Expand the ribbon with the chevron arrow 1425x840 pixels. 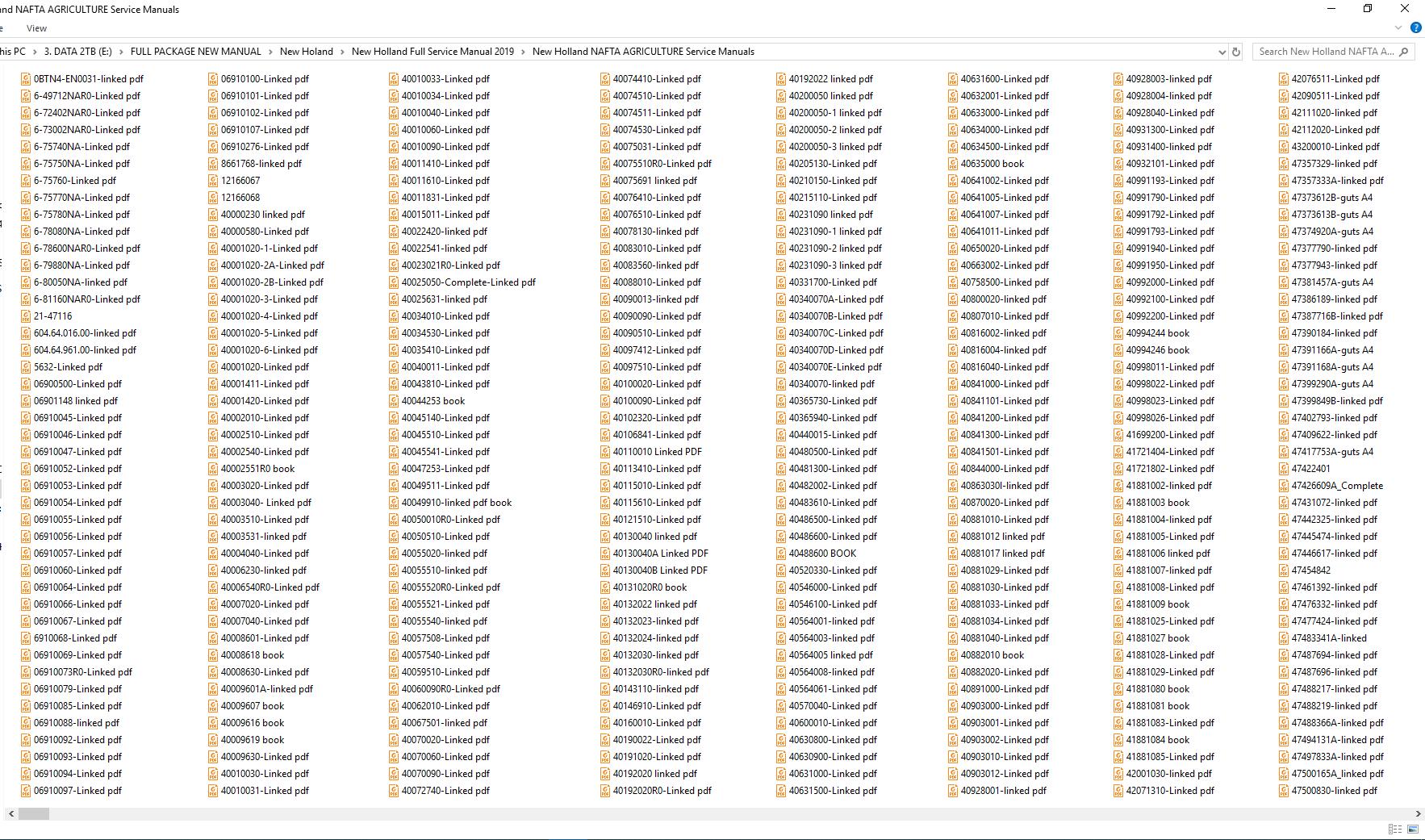(x=1398, y=28)
